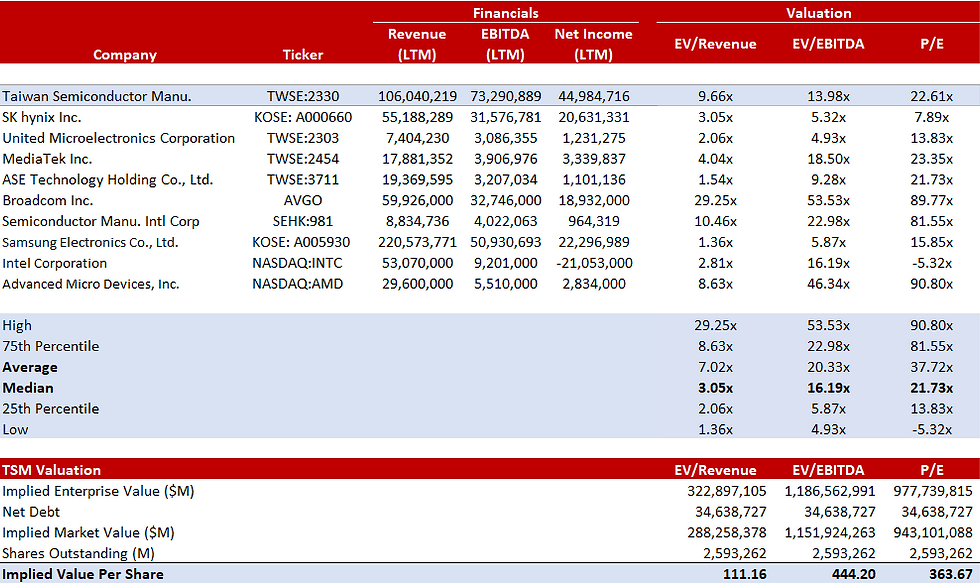Select the High statistics row label

17,326
